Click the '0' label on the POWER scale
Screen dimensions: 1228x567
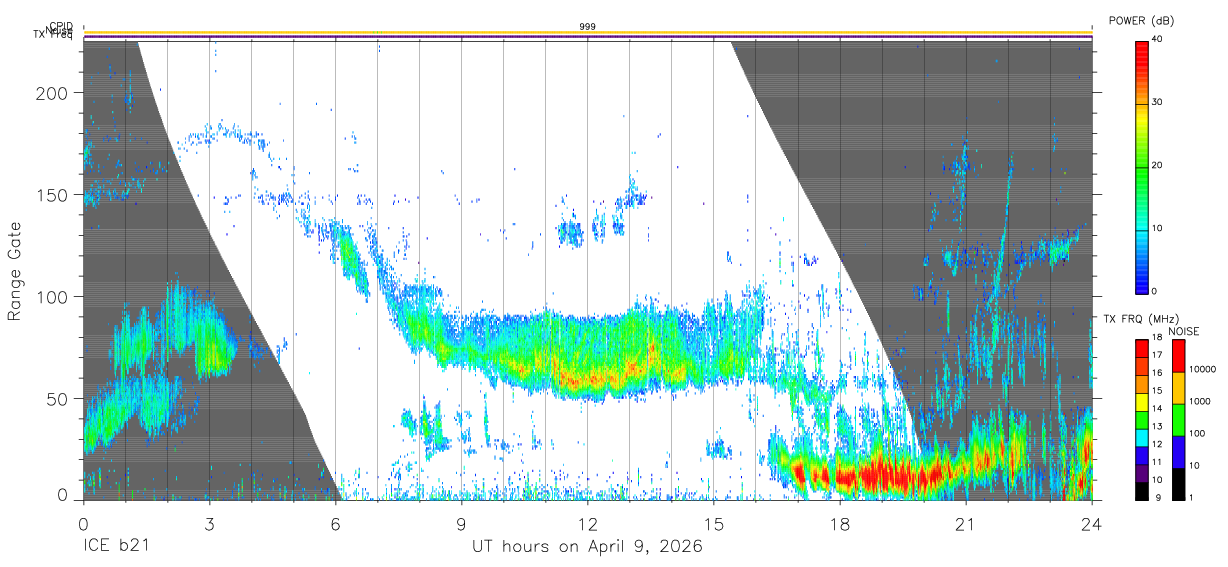tap(1155, 291)
